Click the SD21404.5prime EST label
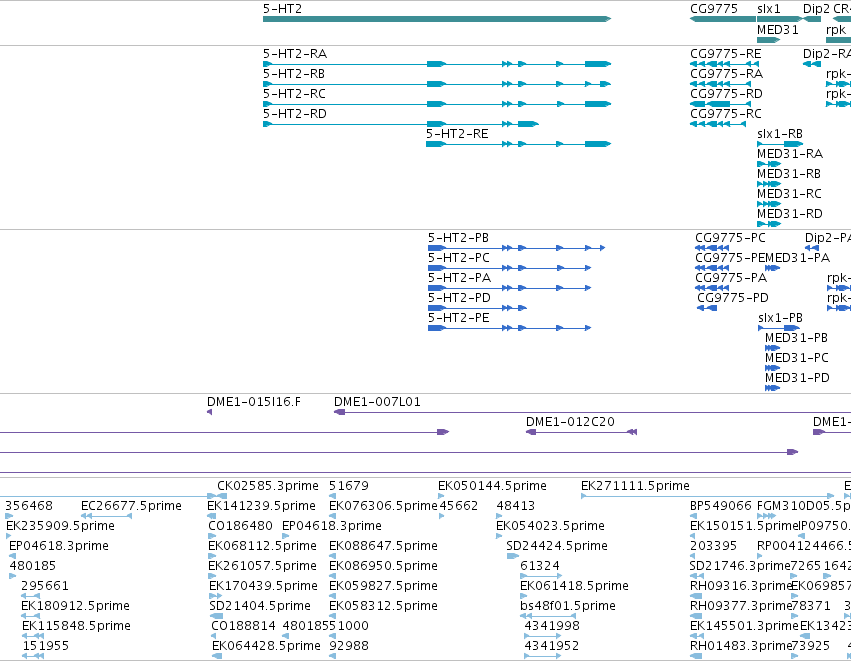The width and height of the screenshot is (851, 661). coord(260,606)
